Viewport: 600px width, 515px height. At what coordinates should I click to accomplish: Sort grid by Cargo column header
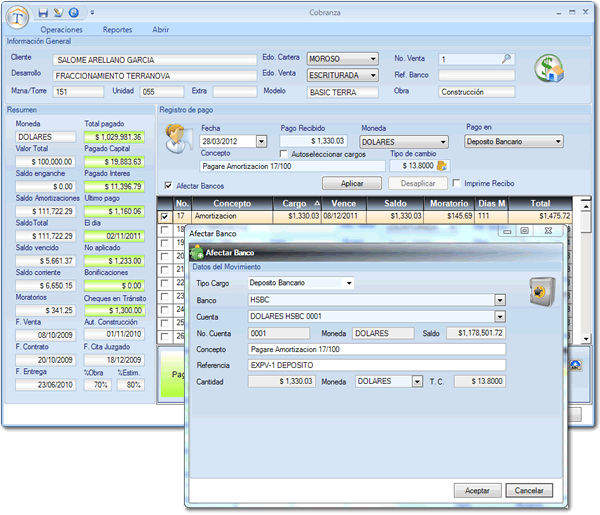click(x=297, y=204)
